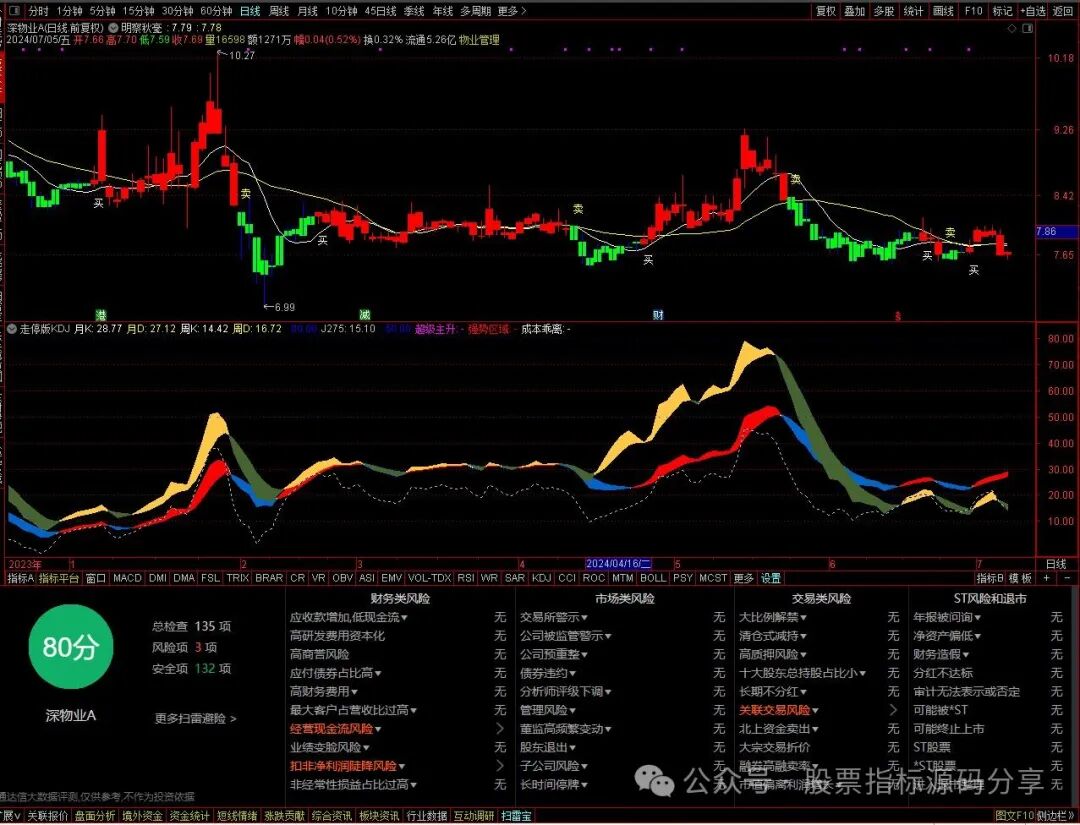Open the 资金统计 bottom tab
This screenshot has height=825, width=1080.
tap(189, 817)
